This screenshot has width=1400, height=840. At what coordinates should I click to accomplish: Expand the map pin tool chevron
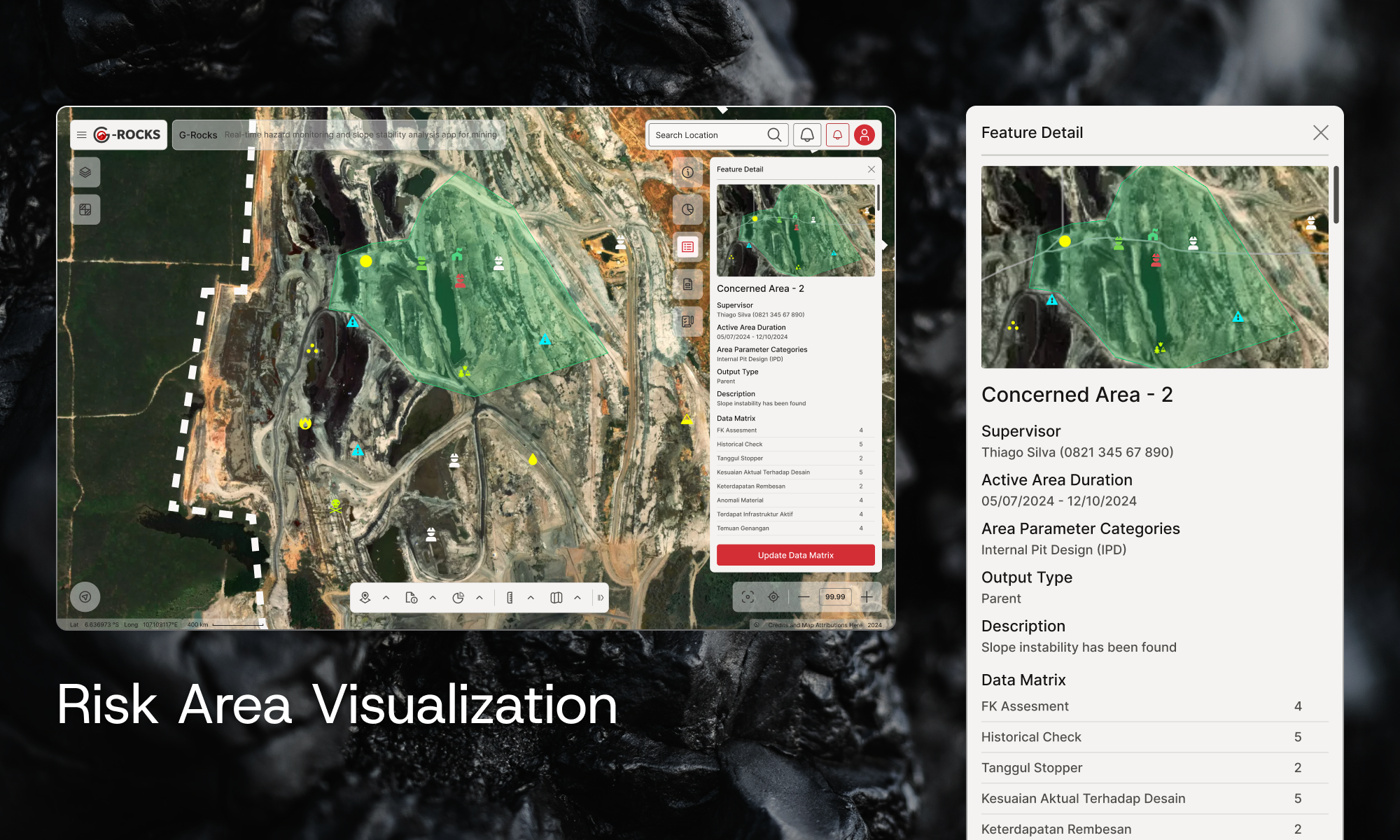tap(386, 598)
